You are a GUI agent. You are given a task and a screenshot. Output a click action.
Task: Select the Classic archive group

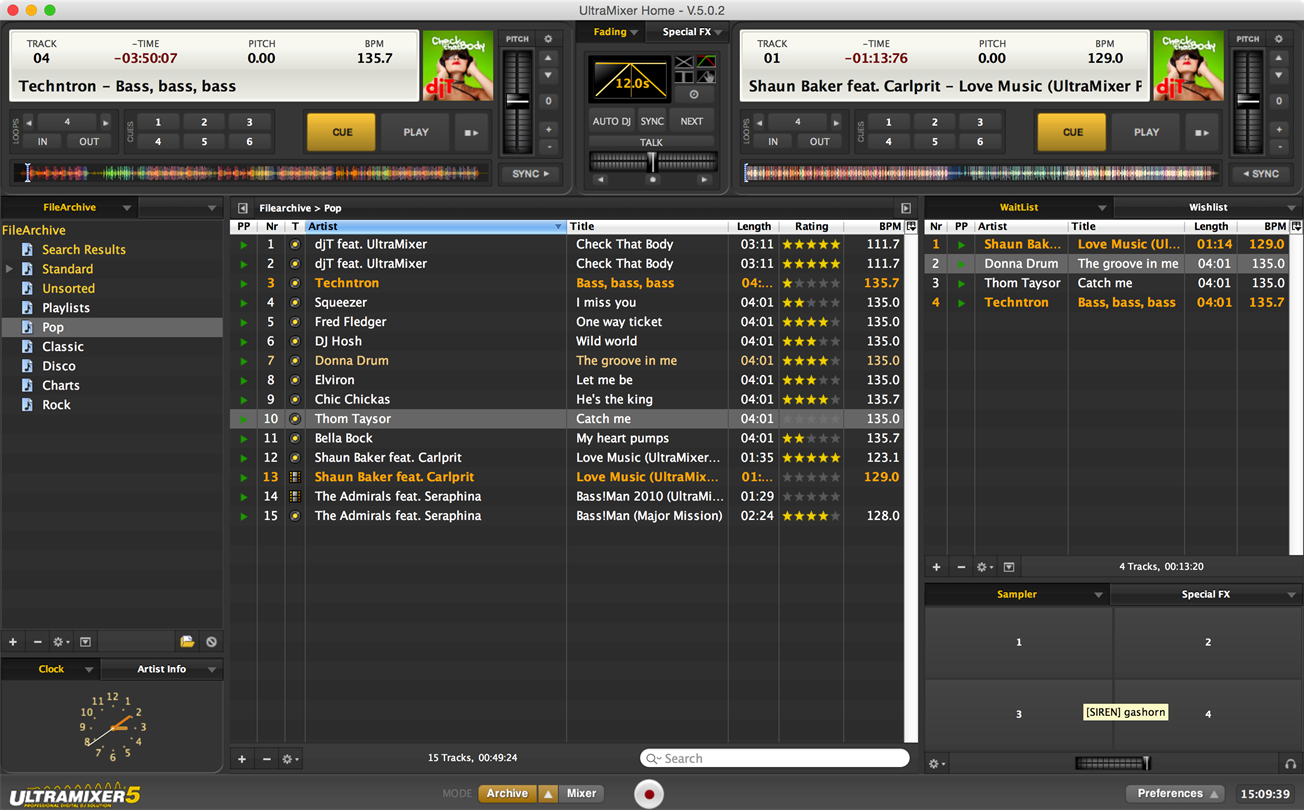pyautogui.click(x=63, y=347)
